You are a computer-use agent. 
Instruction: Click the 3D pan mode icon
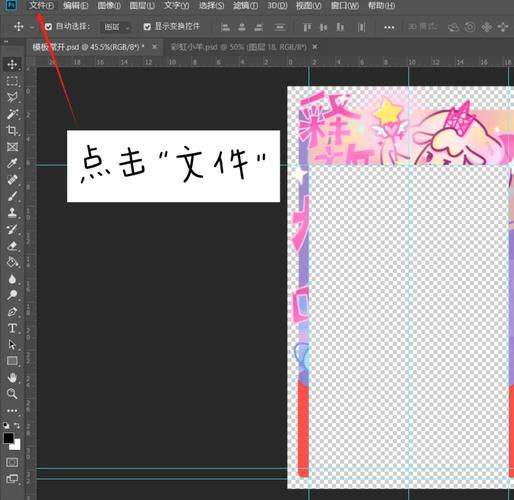click(487, 27)
